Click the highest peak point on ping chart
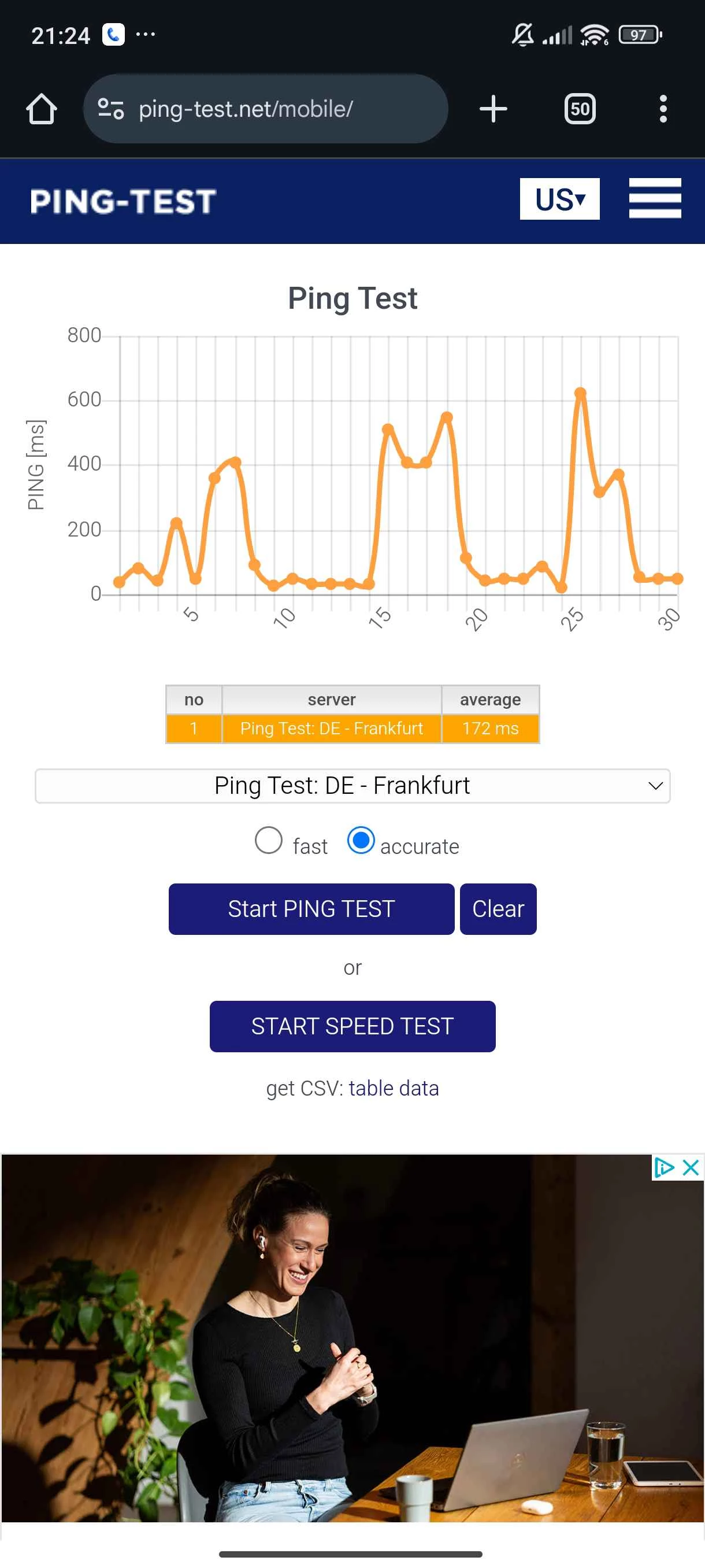Viewport: 705px width, 1568px height. click(x=580, y=394)
